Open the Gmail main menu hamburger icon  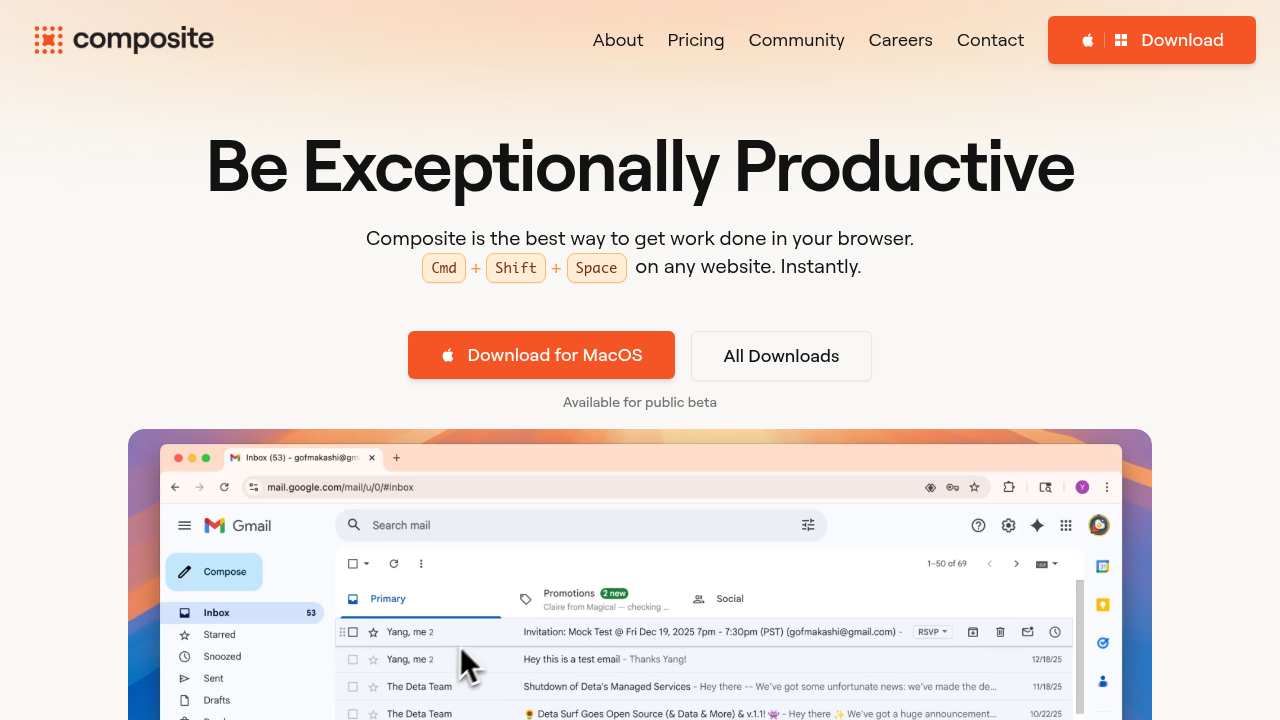coord(184,526)
